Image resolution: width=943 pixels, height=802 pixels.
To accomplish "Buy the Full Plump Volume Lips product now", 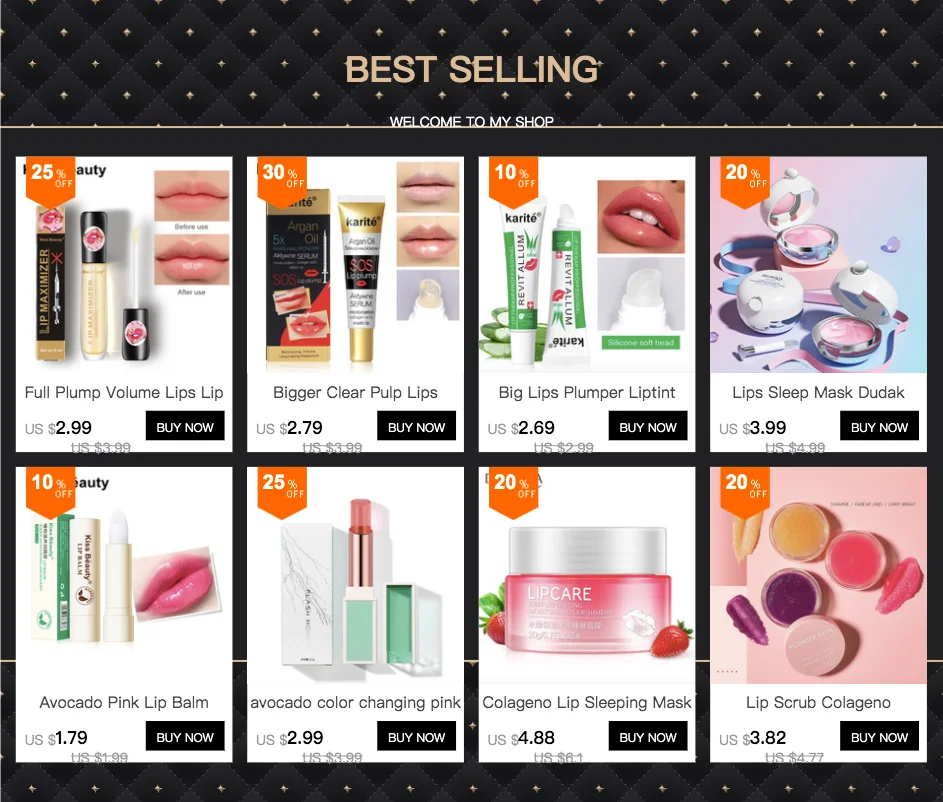I will pos(185,426).
